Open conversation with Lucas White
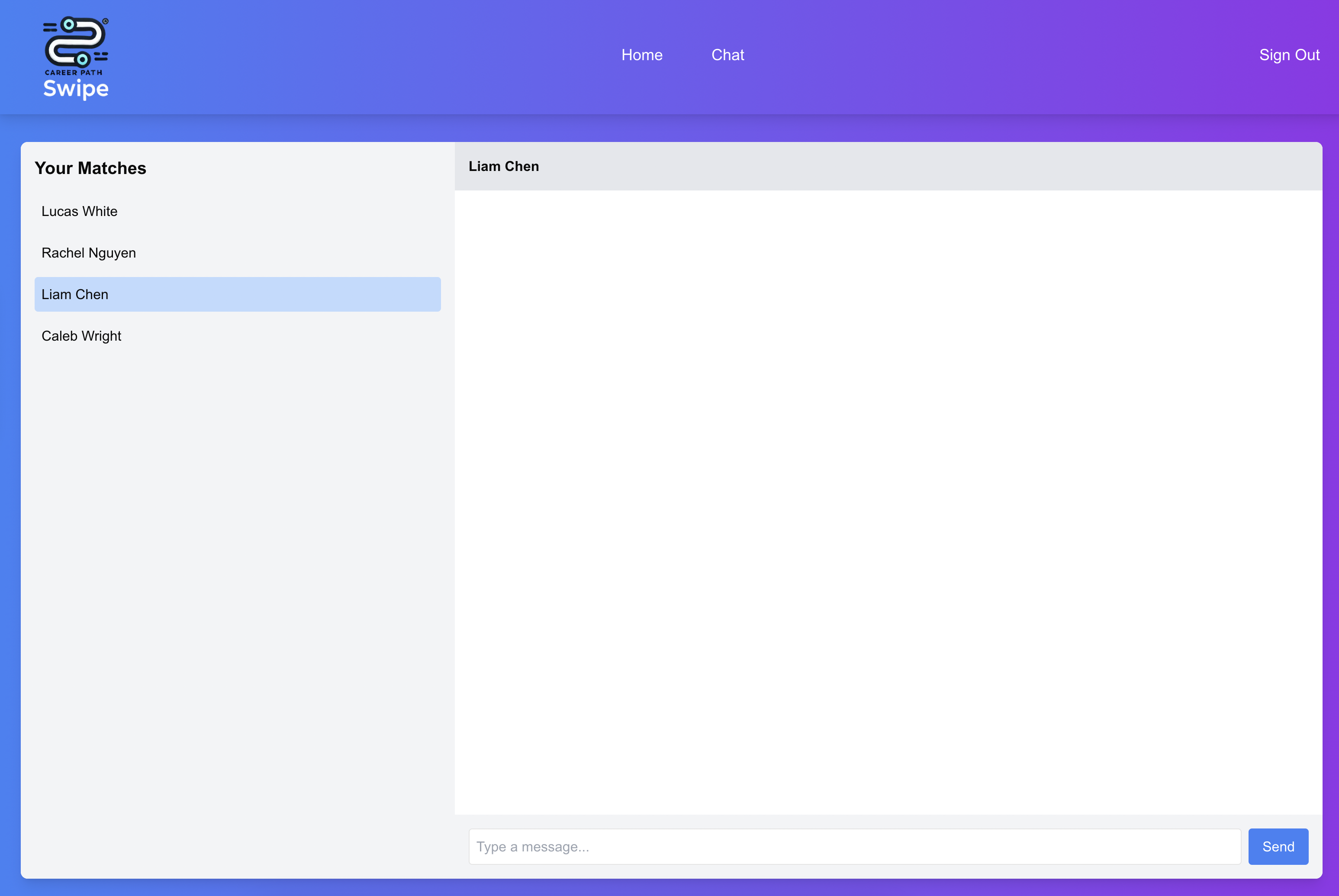Screen dimensions: 1339x896 tap(79, 211)
